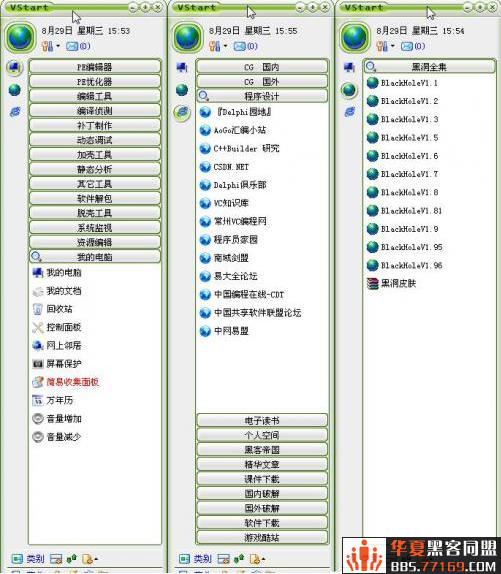The width and height of the screenshot is (501, 574).
Task: Select the globe sidebar tab in the 15:53 window
Action: click(x=15, y=90)
